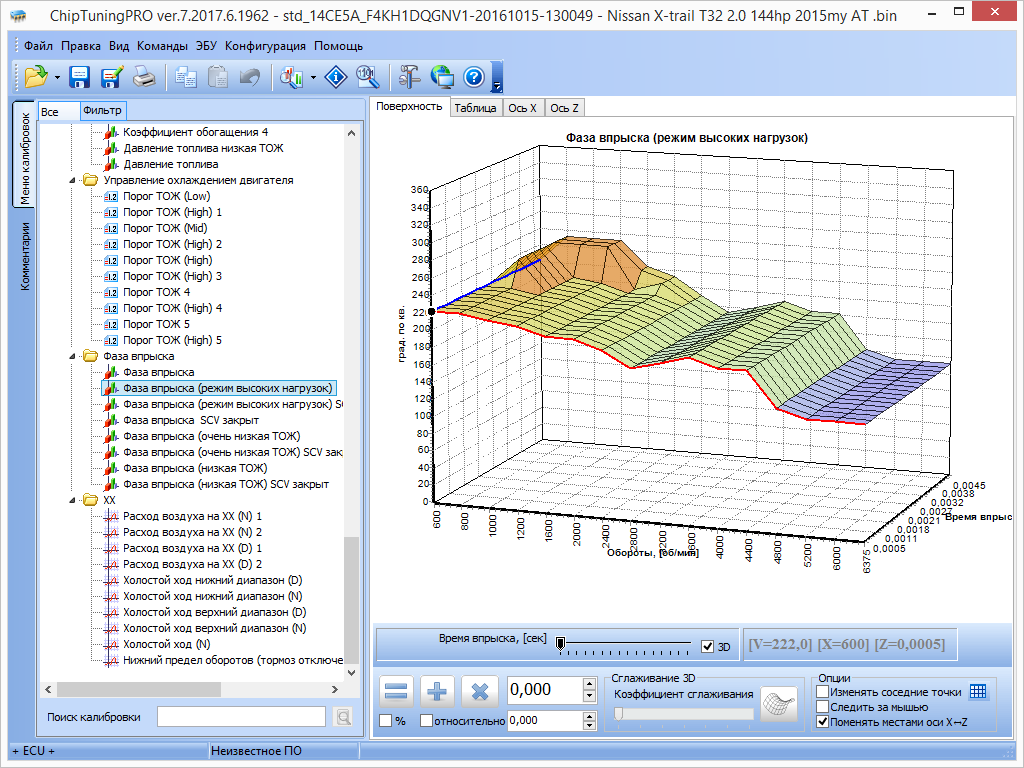Uncheck 'Поменять местами оси X↔Z'
The height and width of the screenshot is (768, 1024).
(823, 722)
